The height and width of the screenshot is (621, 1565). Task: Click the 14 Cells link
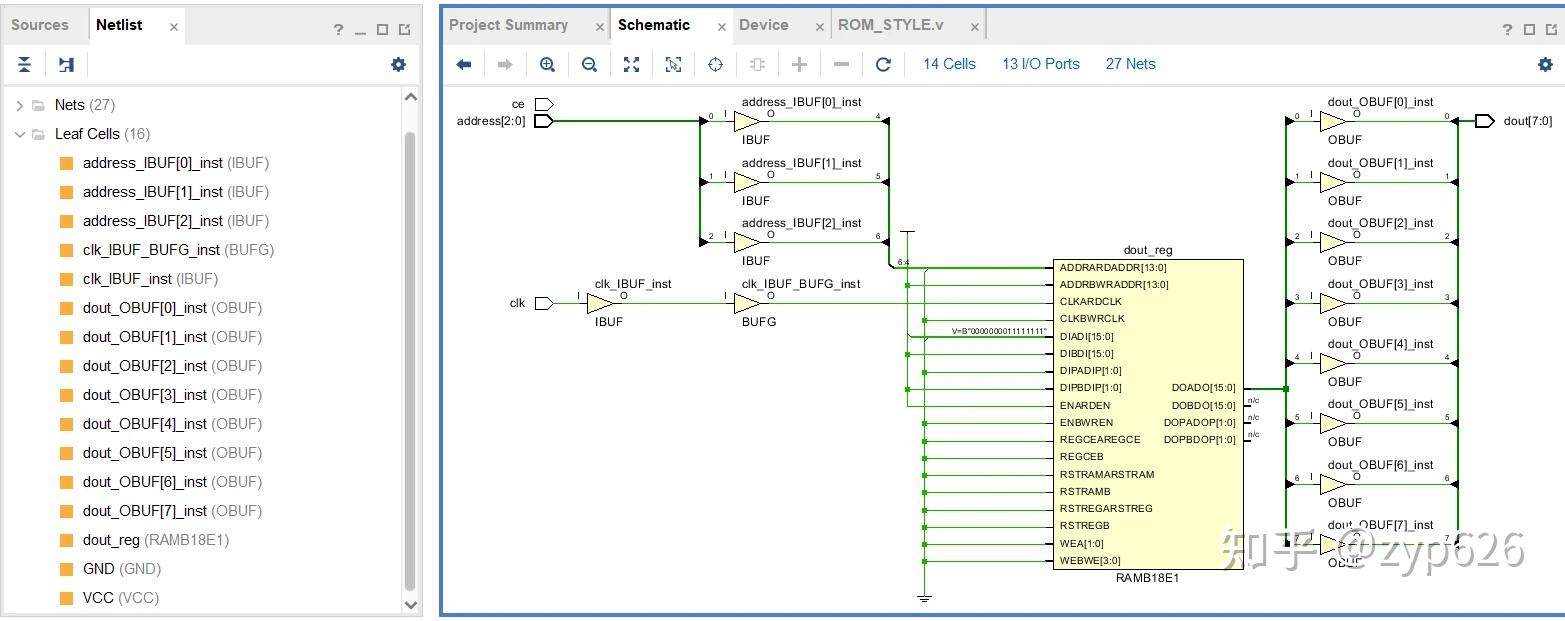coord(949,64)
